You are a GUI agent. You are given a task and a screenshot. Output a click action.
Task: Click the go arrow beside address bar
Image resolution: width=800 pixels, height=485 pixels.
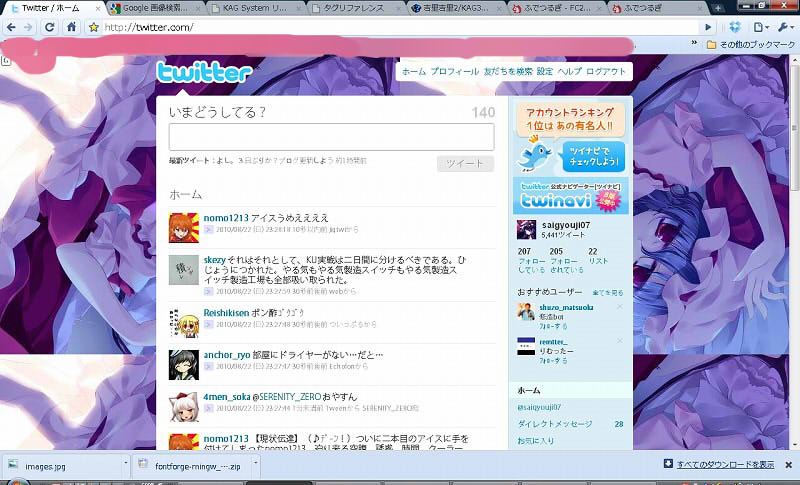point(708,27)
